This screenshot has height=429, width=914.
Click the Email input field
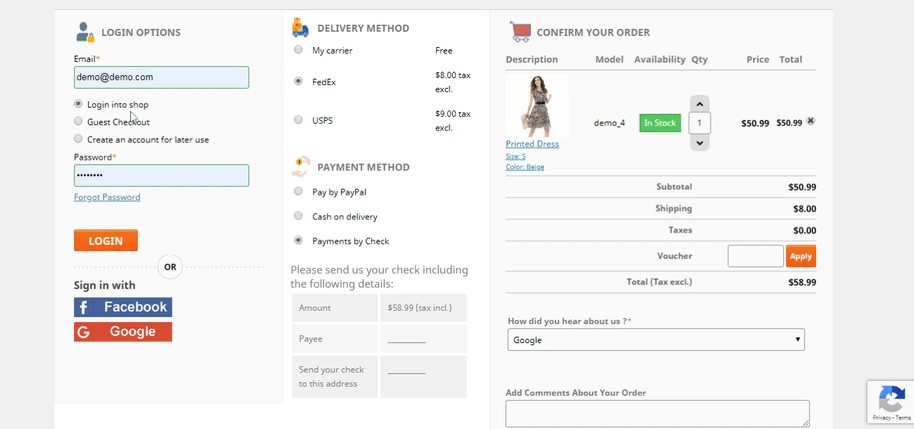click(161, 78)
